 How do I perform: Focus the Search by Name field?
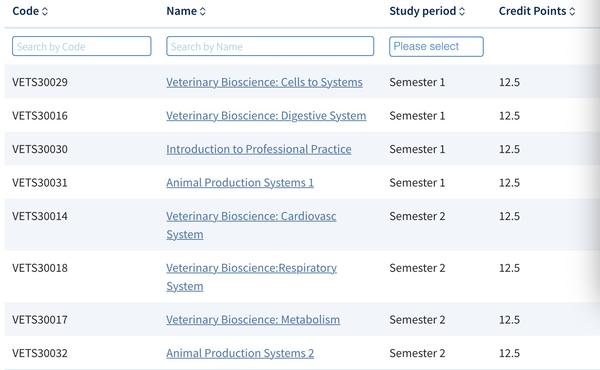click(270, 46)
